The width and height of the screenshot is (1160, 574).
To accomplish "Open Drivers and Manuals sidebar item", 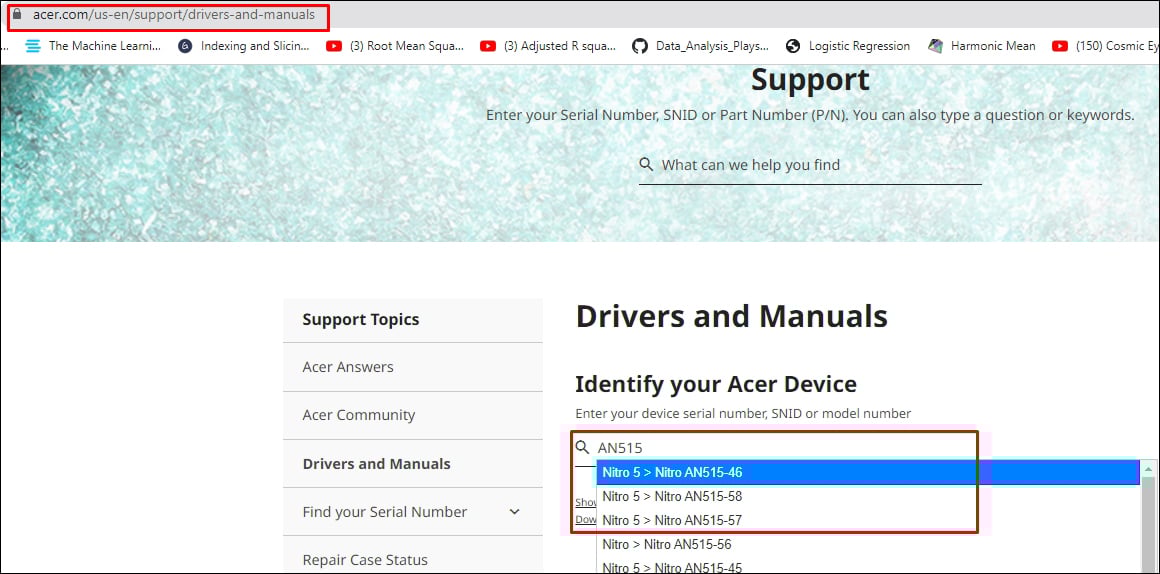I will click(x=376, y=464).
